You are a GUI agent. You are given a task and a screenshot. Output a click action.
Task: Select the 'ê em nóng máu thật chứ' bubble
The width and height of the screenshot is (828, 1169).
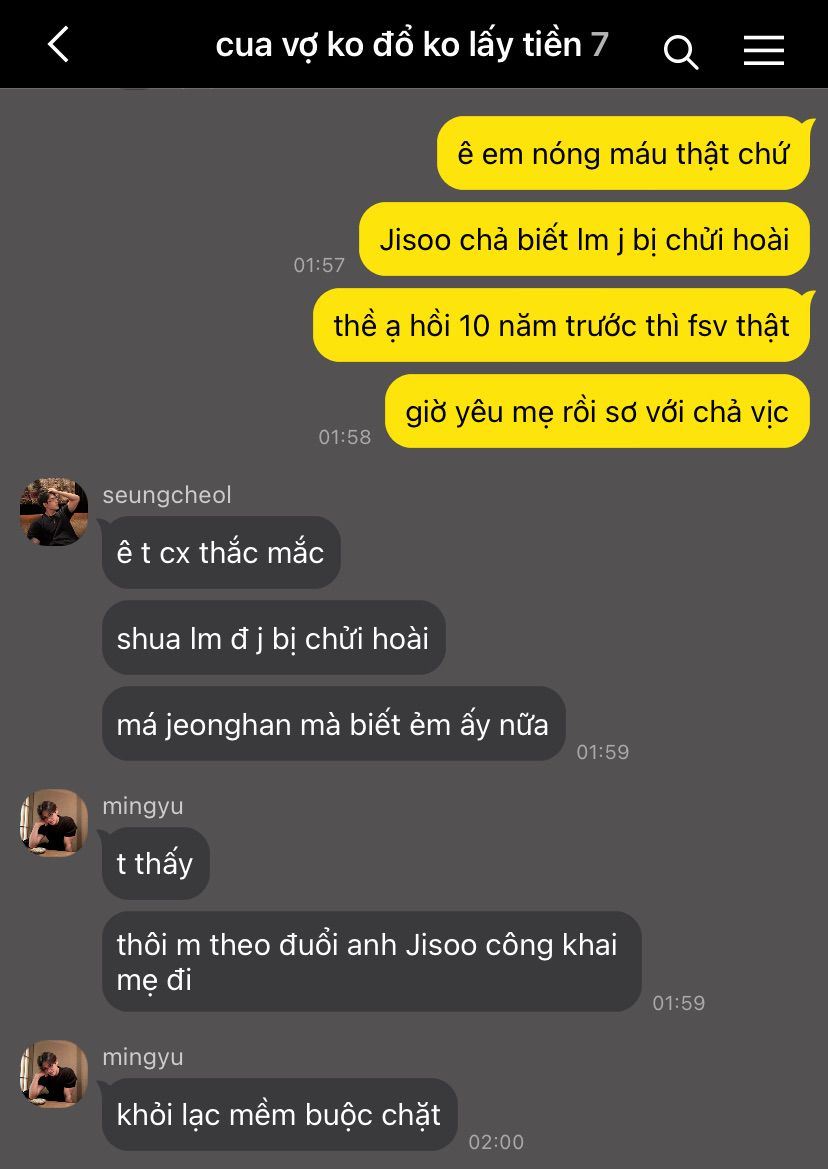pos(624,154)
